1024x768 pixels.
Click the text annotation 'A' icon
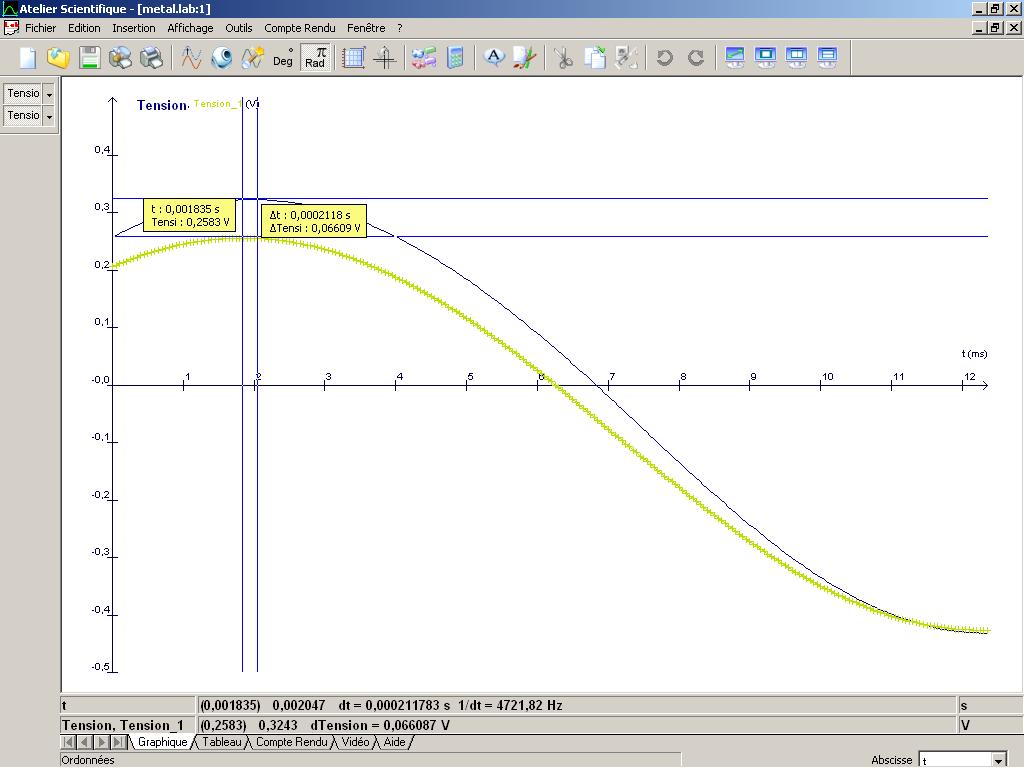tap(494, 58)
